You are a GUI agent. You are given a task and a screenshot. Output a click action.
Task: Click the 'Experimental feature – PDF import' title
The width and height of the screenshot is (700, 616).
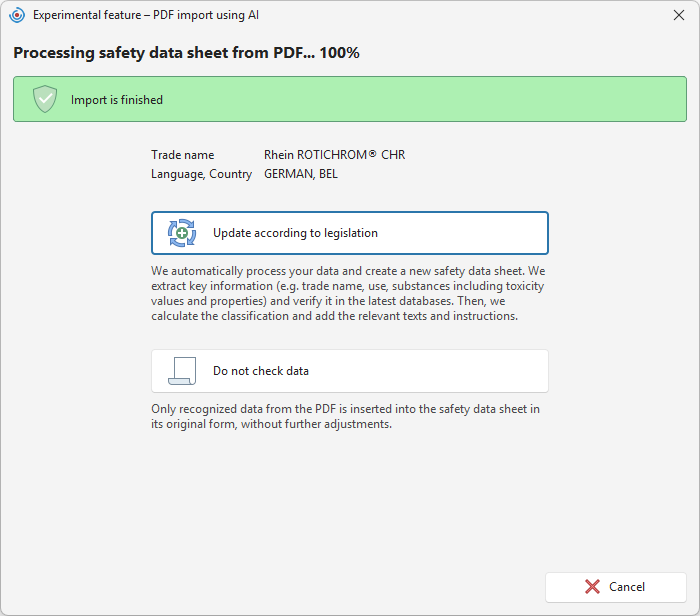tap(146, 15)
